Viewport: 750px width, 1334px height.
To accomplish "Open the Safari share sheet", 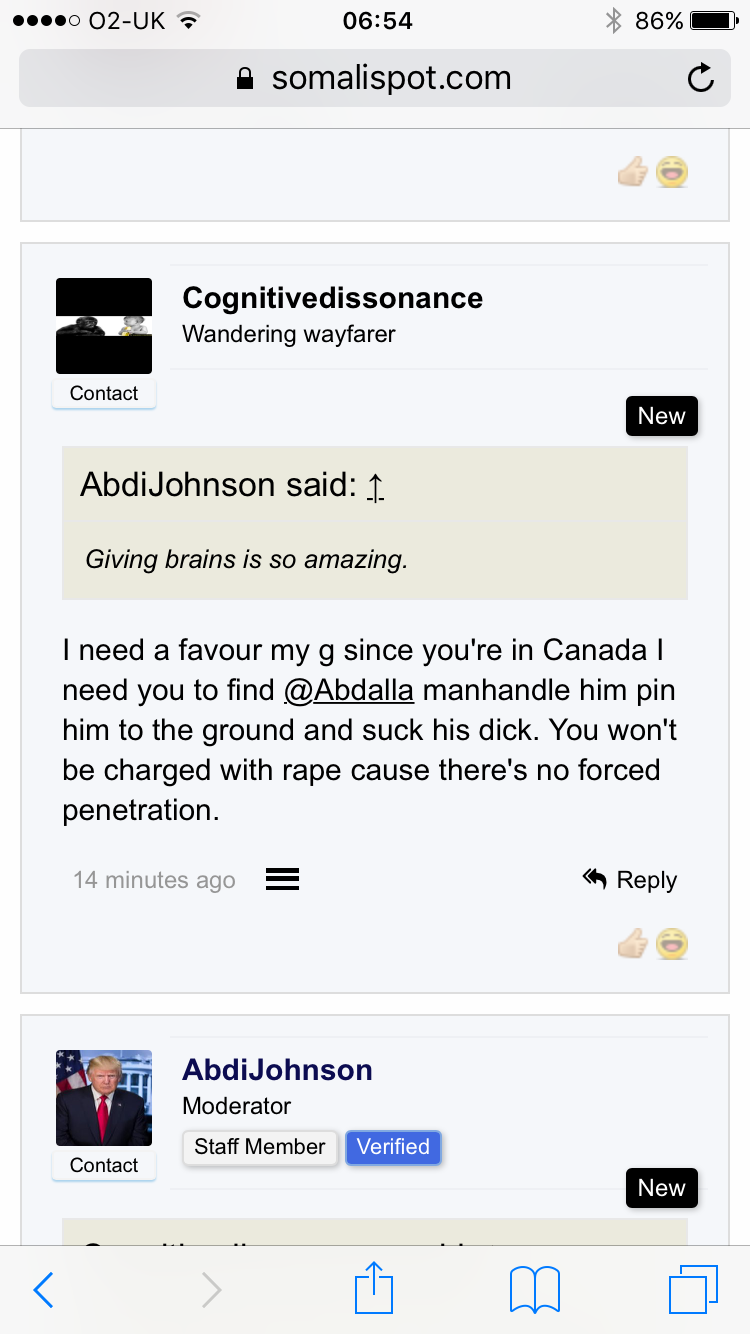I will point(374,1288).
